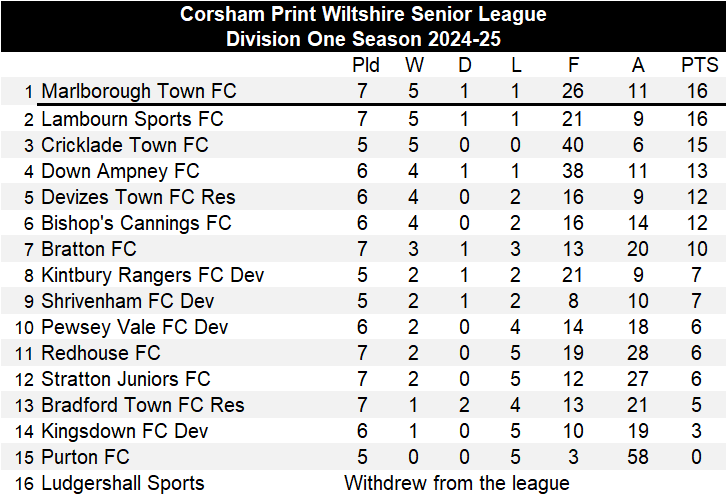Image resolution: width=726 pixels, height=496 pixels.
Task: Click the Down Ampney FC team name
Action: [120, 171]
